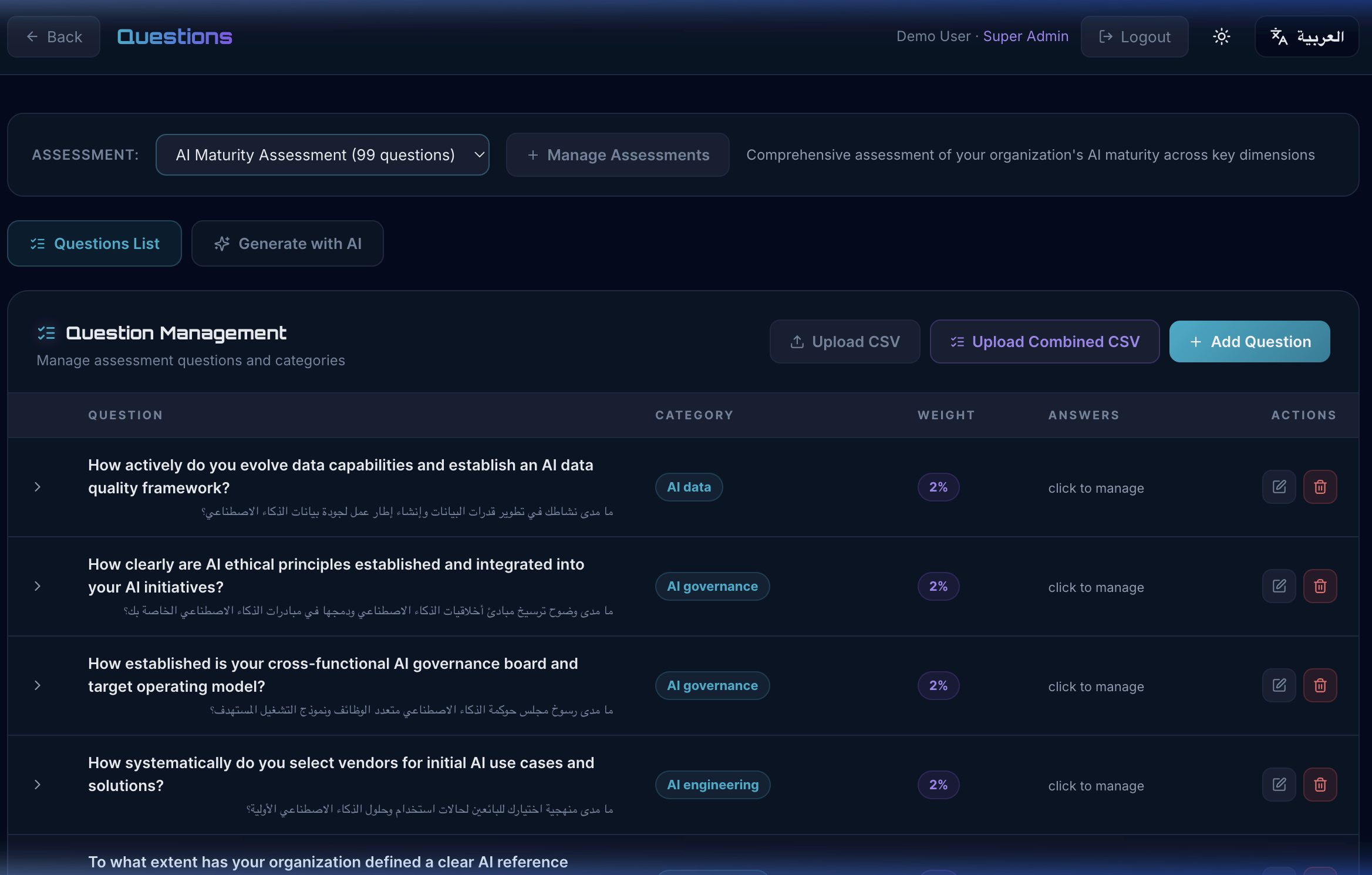Image resolution: width=1372 pixels, height=875 pixels.
Task: Click the Upload CSV button
Action: tap(845, 341)
